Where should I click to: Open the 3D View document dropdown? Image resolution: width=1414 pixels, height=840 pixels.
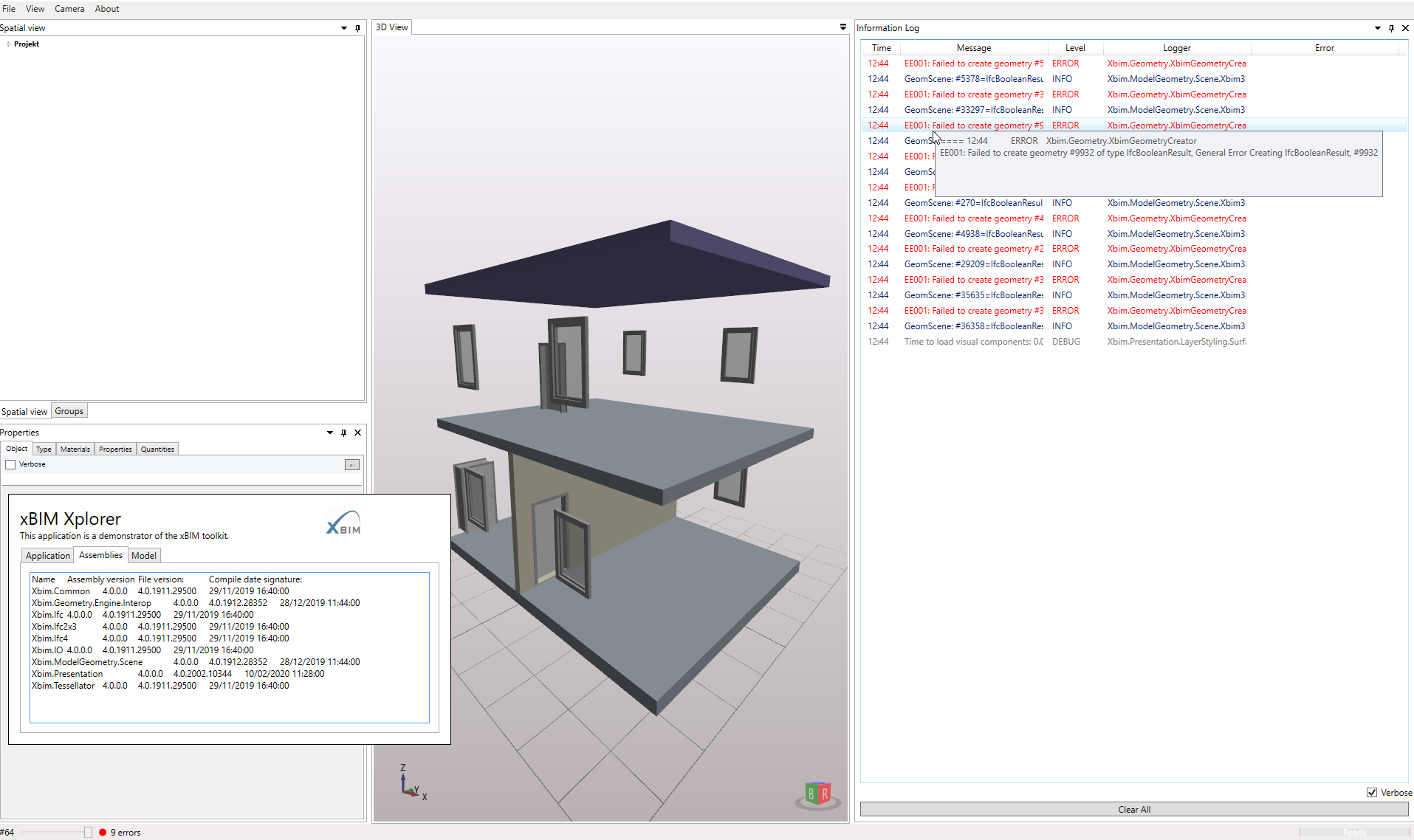842,27
